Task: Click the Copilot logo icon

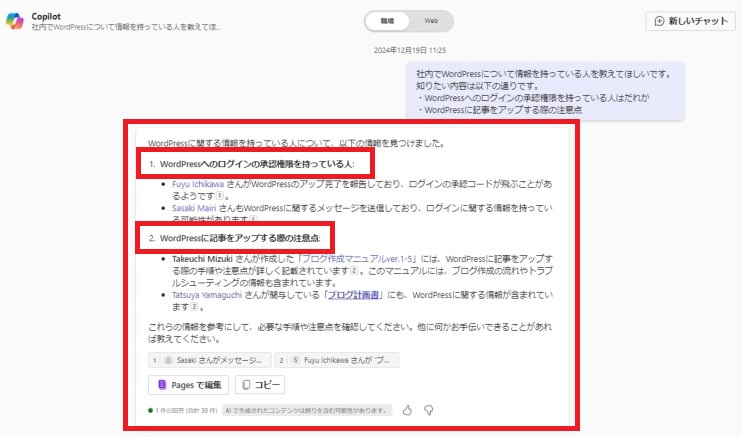Action: coord(15,21)
